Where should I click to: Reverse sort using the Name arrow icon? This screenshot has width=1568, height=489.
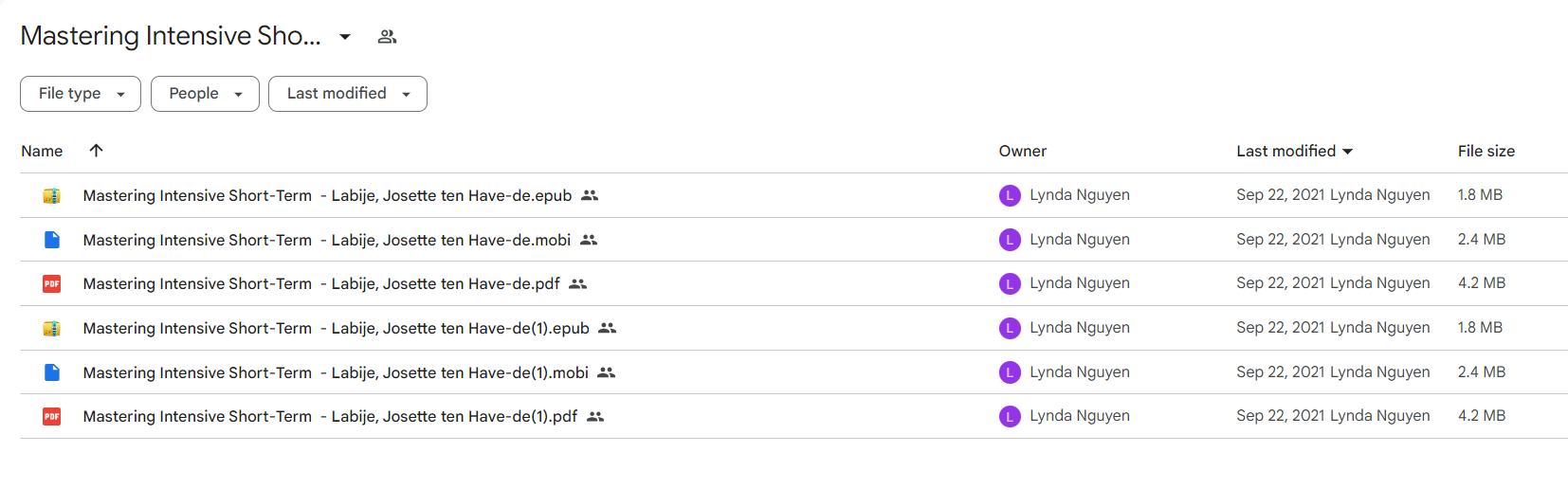coord(96,151)
